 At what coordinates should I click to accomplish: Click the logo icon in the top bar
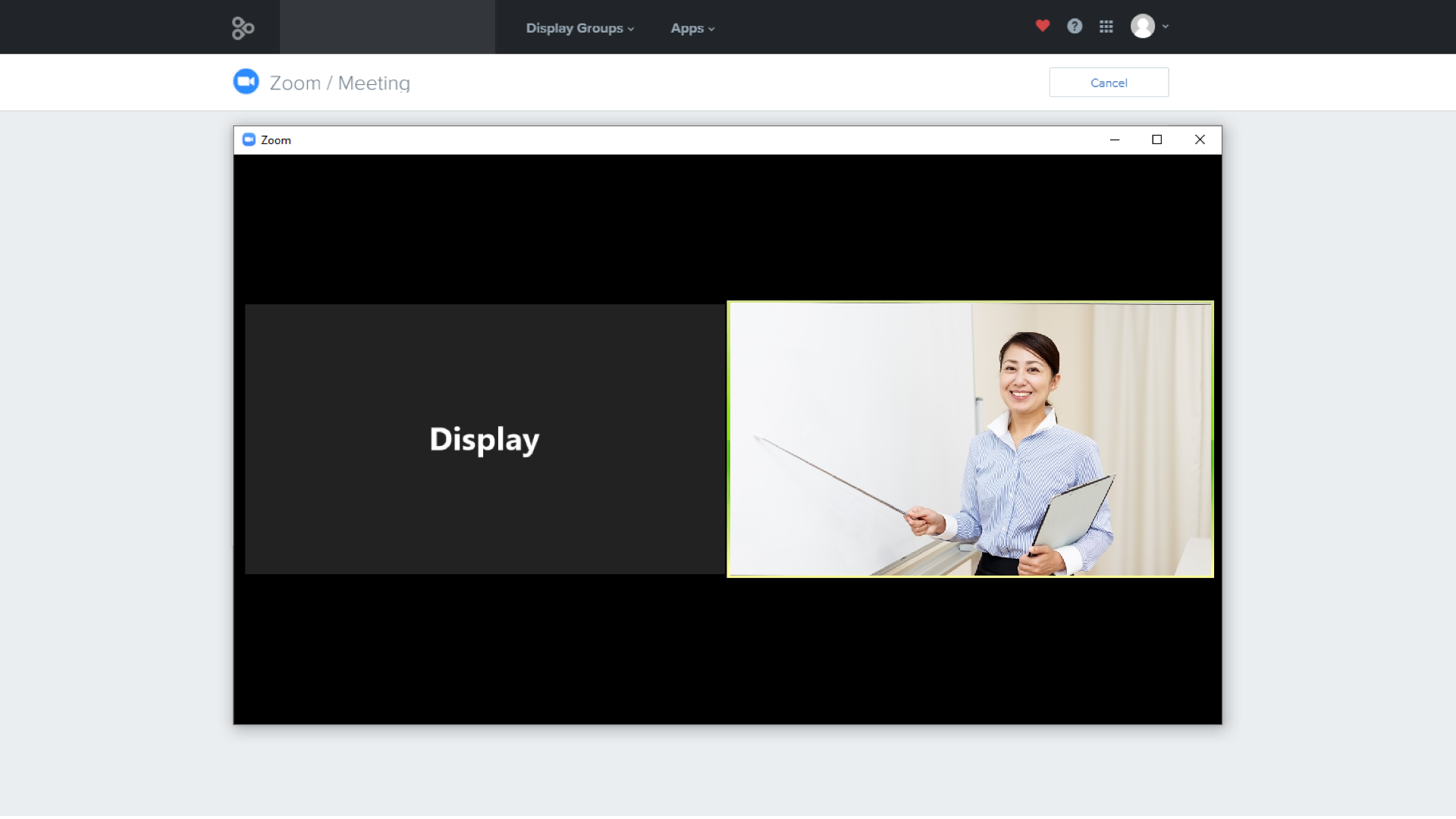click(243, 28)
